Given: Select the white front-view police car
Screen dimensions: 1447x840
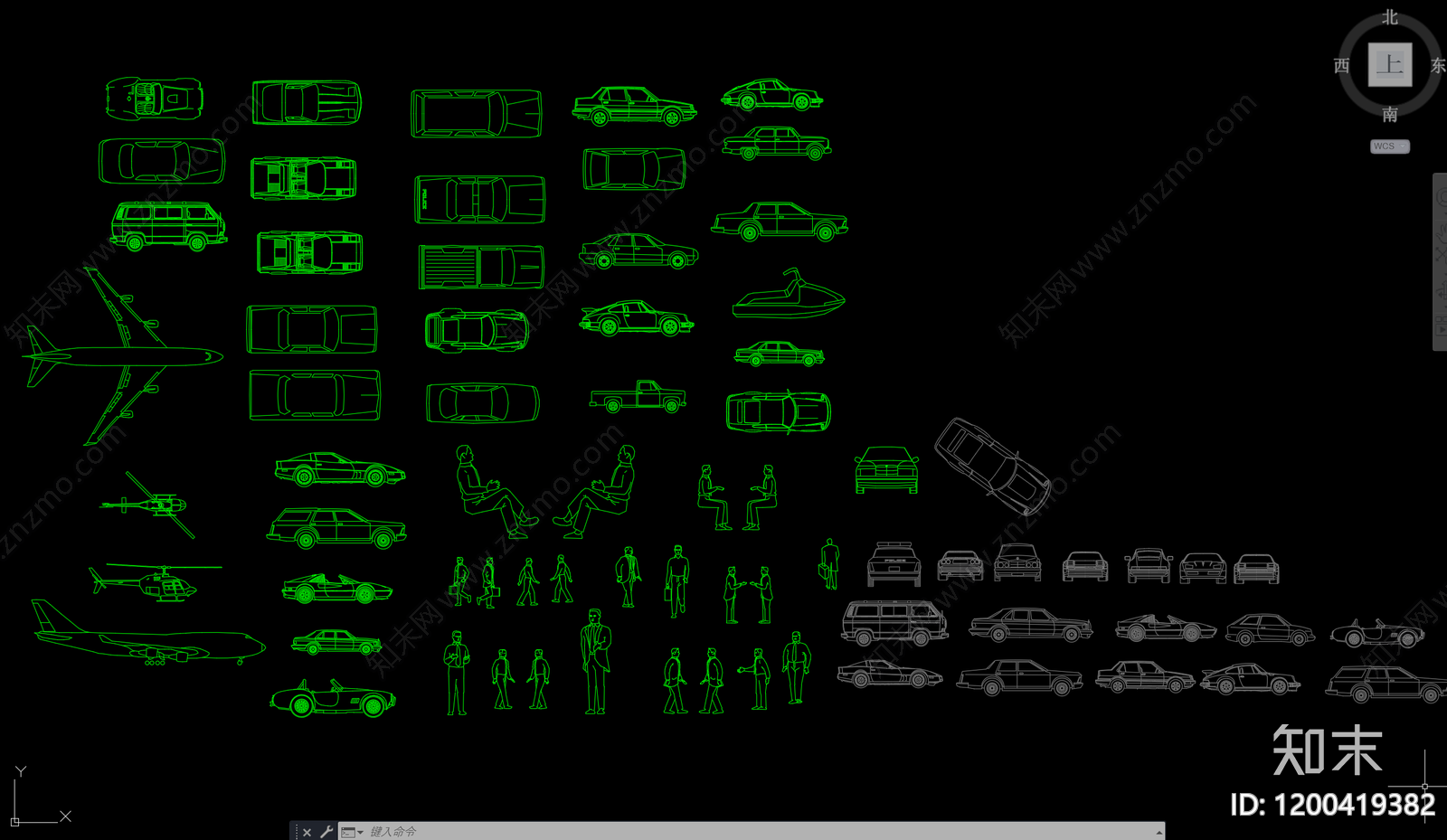Looking at the screenshot, I should tap(894, 565).
